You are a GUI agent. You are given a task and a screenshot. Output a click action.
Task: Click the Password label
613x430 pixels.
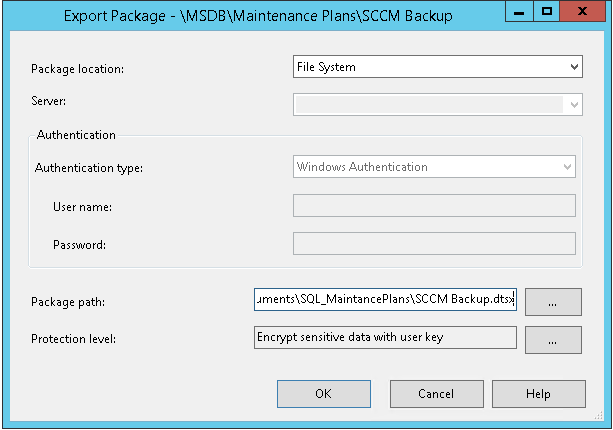click(79, 245)
